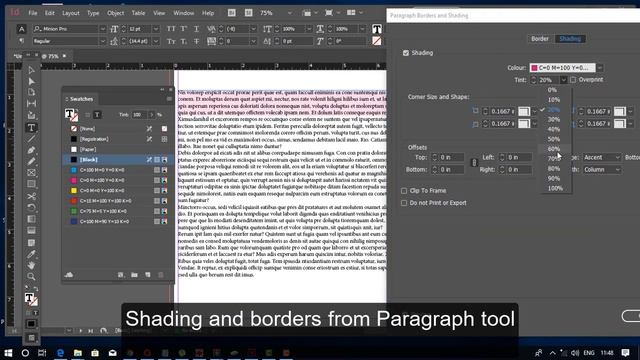Open the Windows notification center
Image resolution: width=640 pixels, height=360 pixels.
coord(625,353)
